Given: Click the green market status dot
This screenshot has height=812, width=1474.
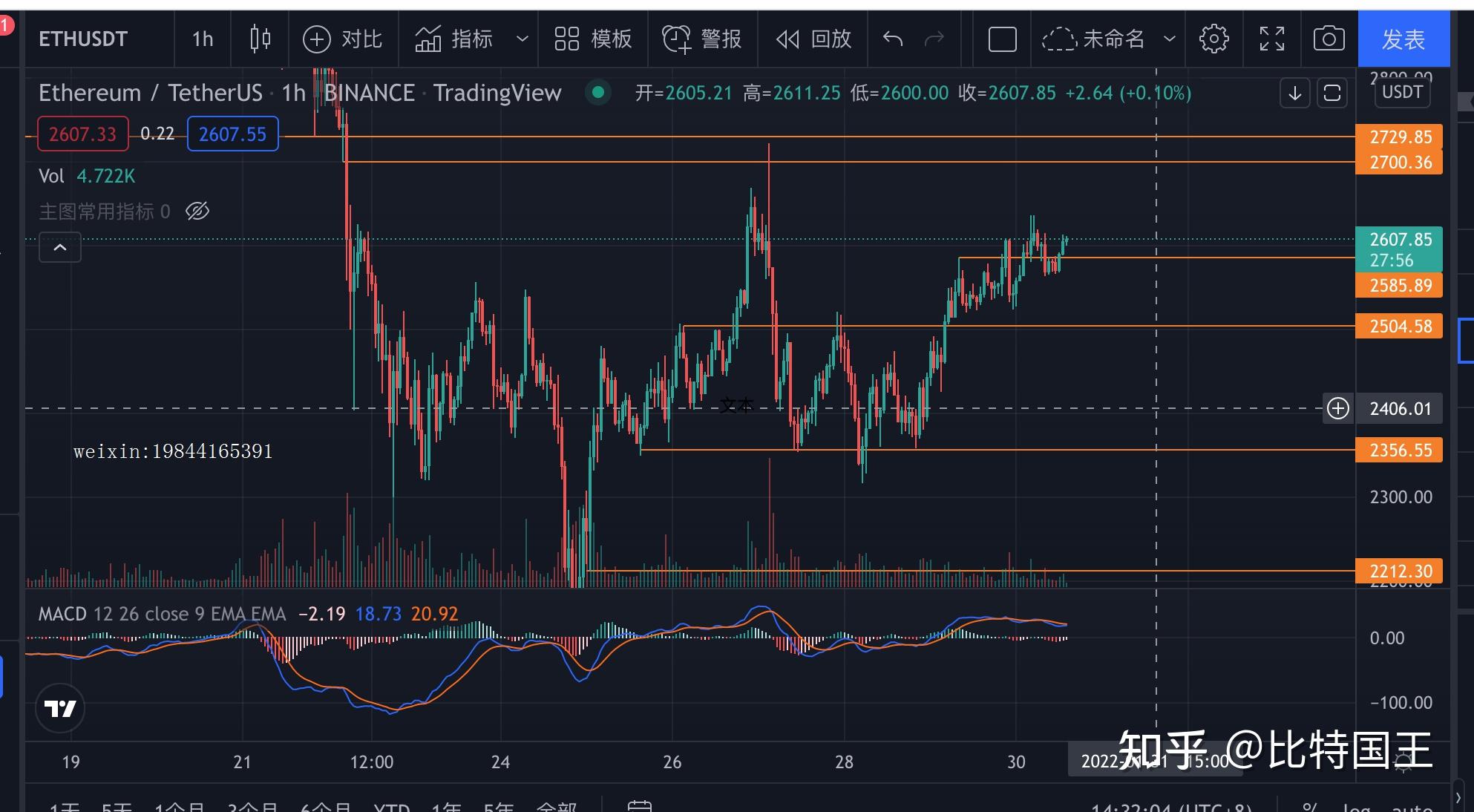Looking at the screenshot, I should tap(598, 93).
